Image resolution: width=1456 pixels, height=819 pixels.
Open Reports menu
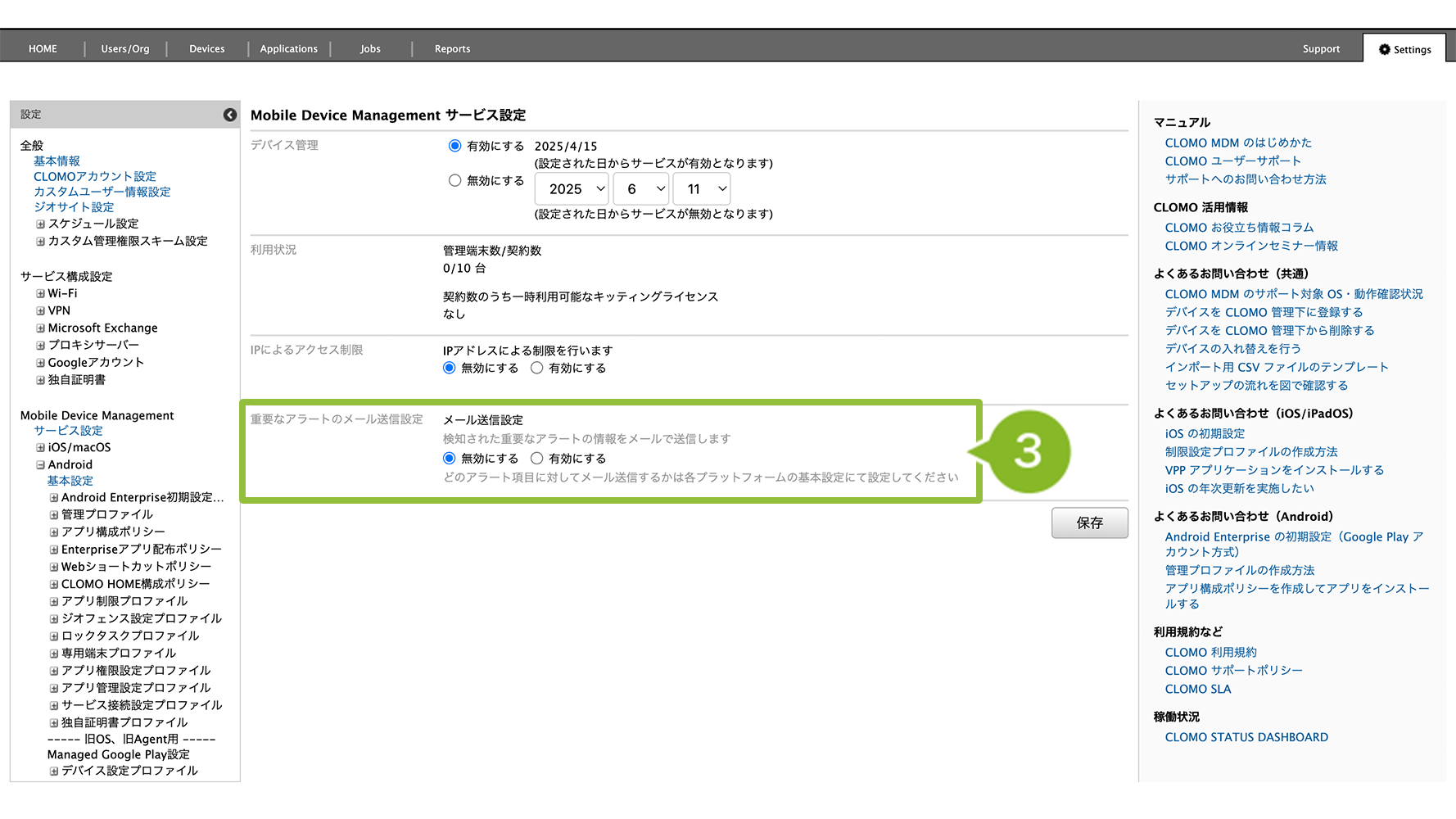click(x=452, y=49)
